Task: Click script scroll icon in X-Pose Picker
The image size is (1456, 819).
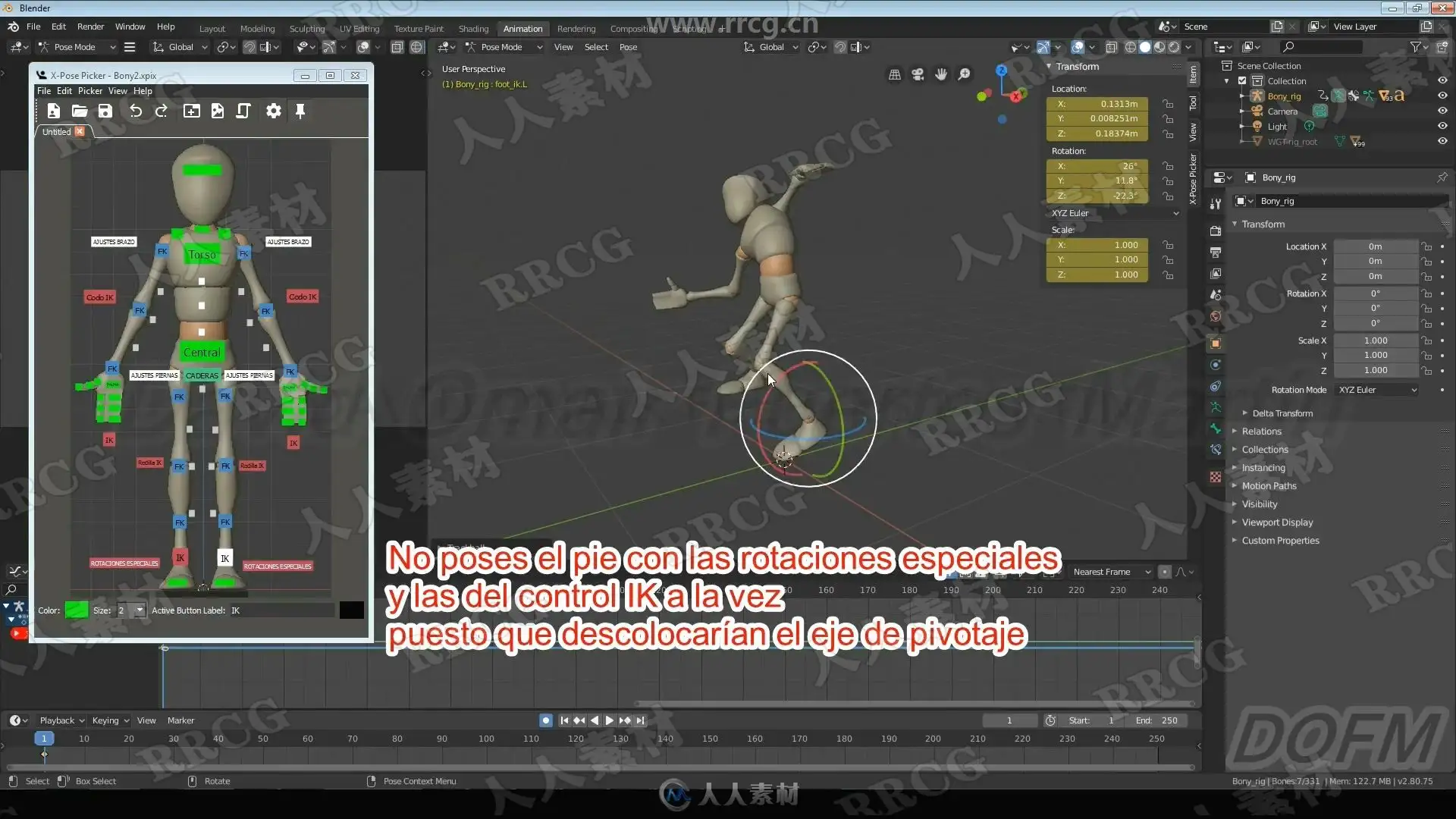Action: 243,111
